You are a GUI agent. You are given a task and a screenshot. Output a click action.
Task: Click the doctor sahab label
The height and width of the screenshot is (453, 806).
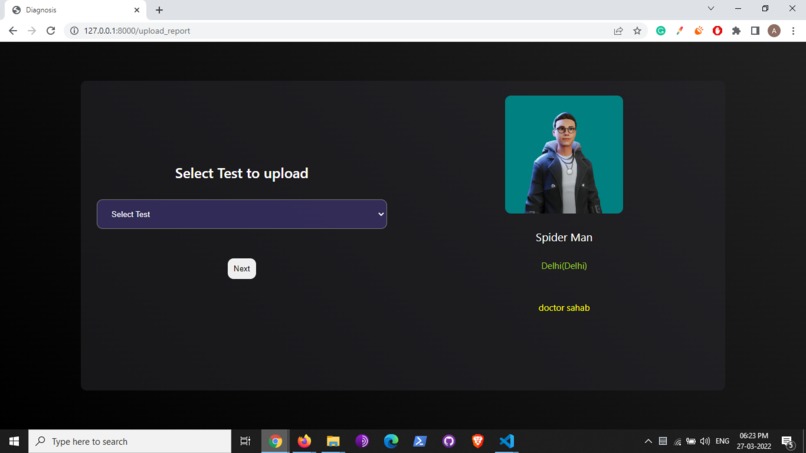coord(564,307)
